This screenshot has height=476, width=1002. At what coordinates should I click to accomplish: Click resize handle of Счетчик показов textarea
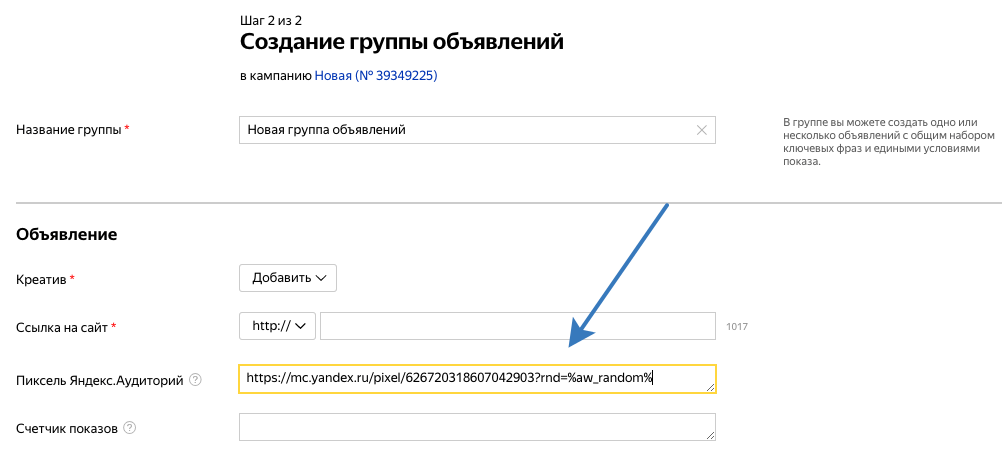pyautogui.click(x=711, y=436)
